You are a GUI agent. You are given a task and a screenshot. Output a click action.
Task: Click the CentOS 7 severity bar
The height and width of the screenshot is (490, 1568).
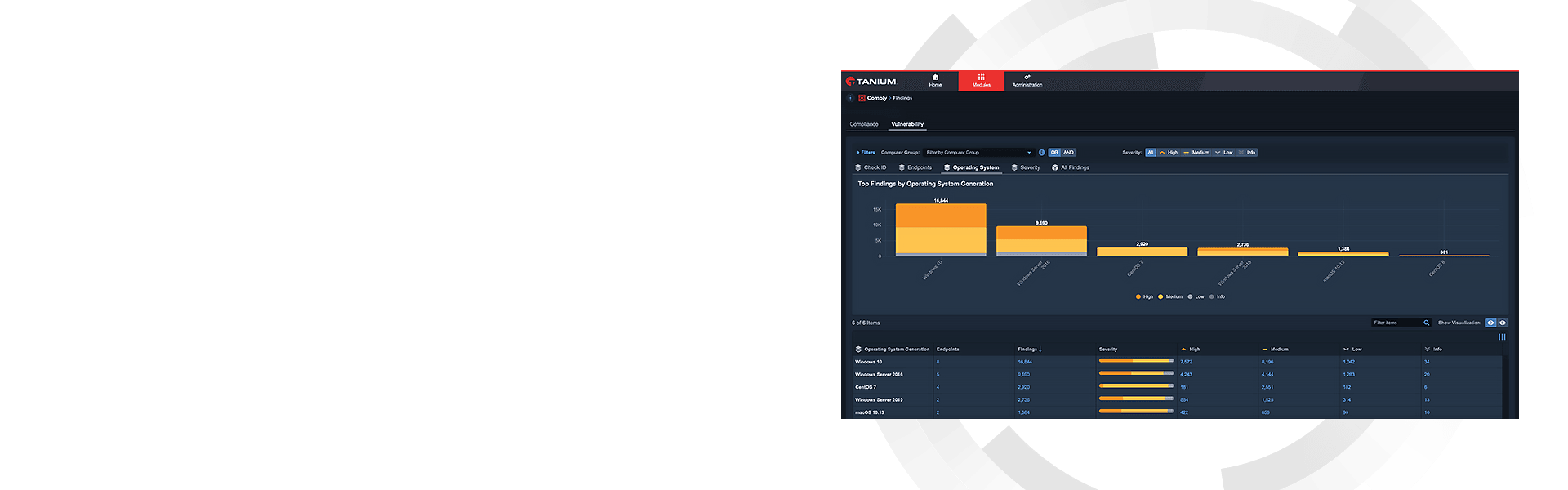[1136, 385]
